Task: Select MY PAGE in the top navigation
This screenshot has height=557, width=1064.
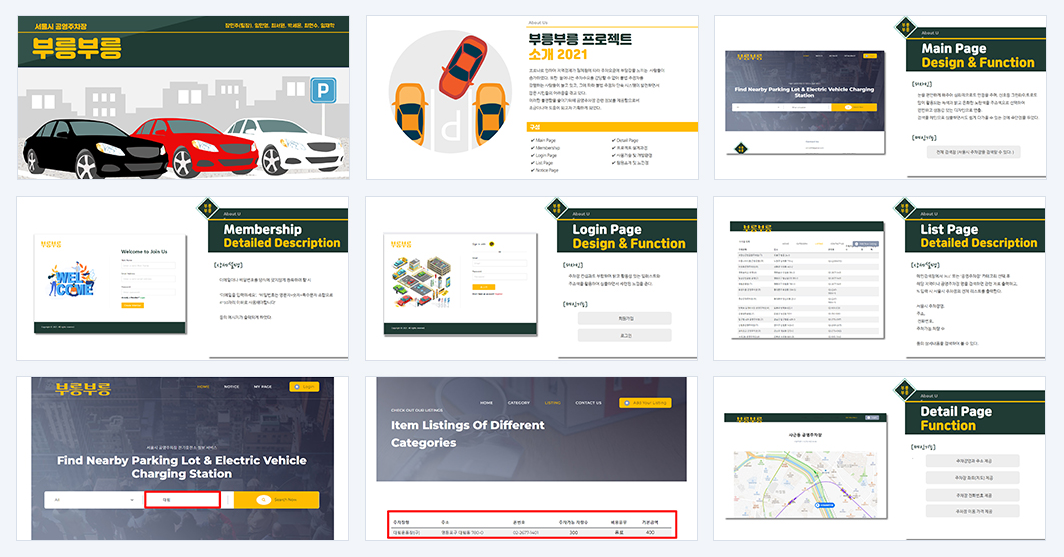Action: [x=263, y=387]
